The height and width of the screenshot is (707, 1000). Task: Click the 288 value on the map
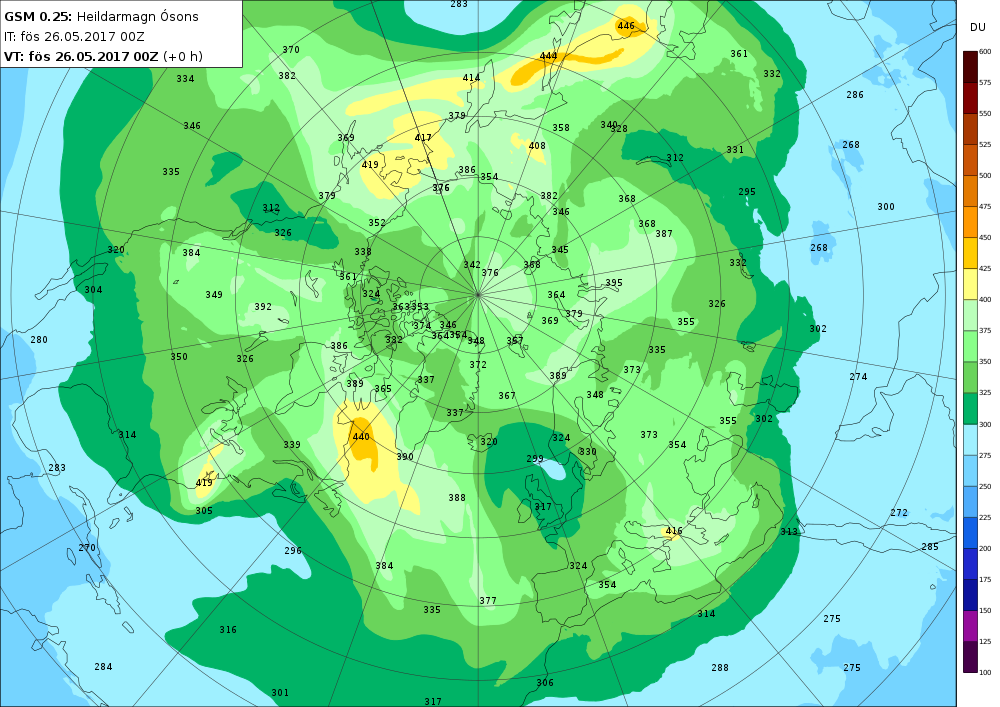720,668
